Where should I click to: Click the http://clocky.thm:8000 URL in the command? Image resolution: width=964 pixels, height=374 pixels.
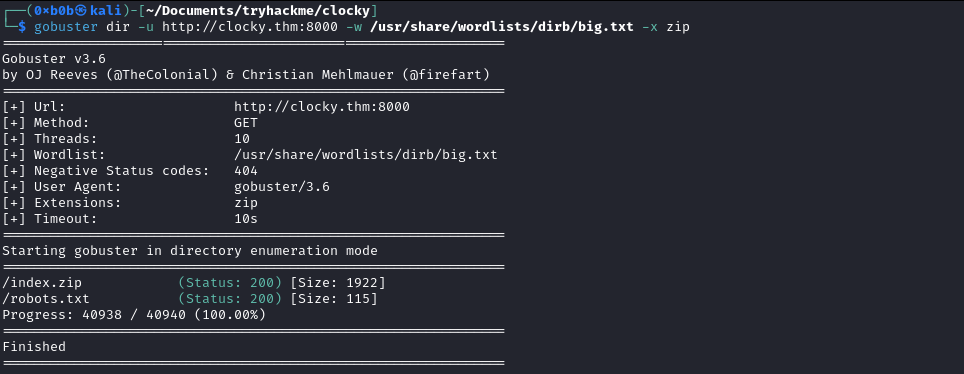[x=250, y=27]
